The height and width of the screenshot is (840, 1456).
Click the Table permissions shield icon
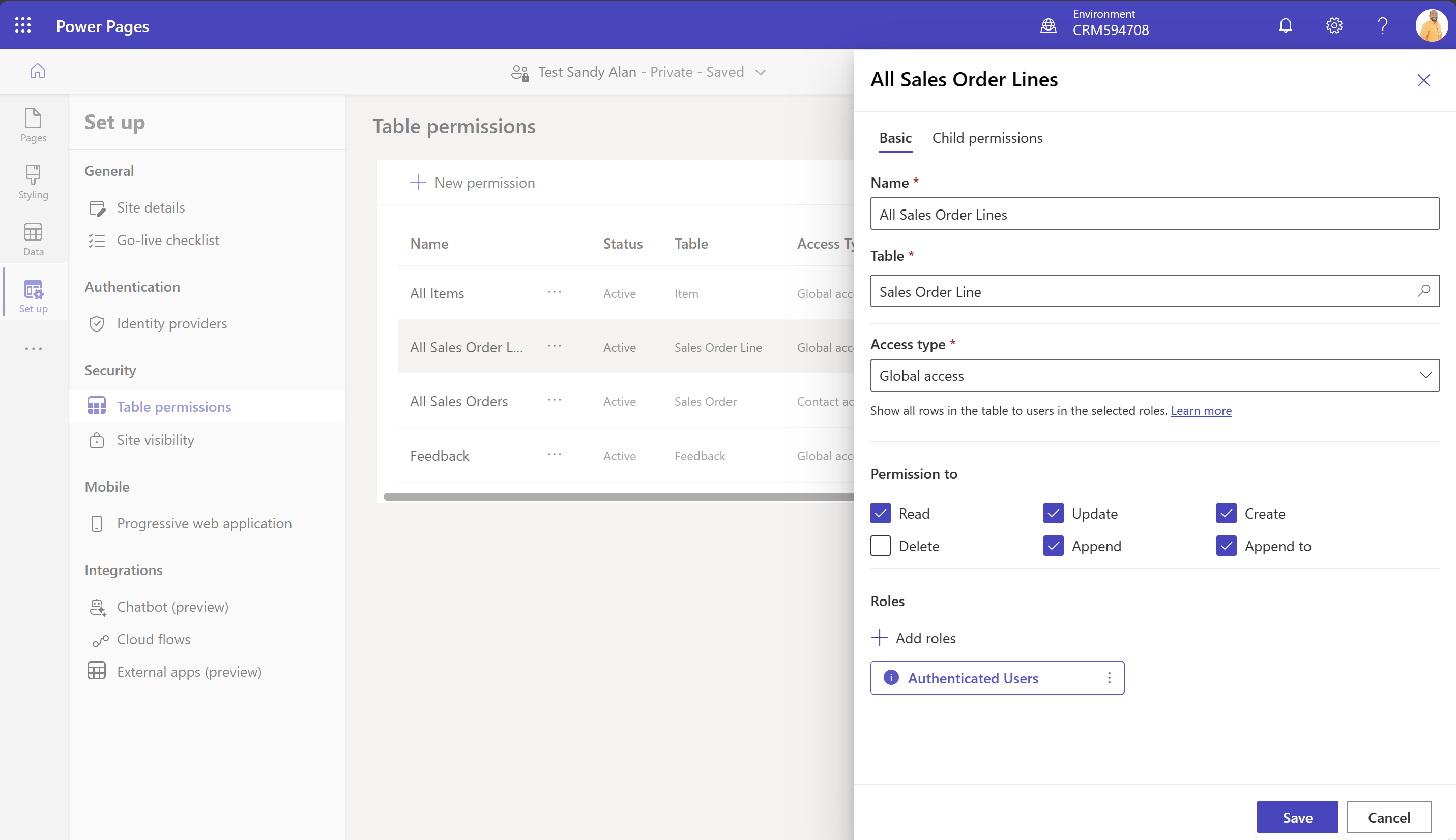pos(97,406)
